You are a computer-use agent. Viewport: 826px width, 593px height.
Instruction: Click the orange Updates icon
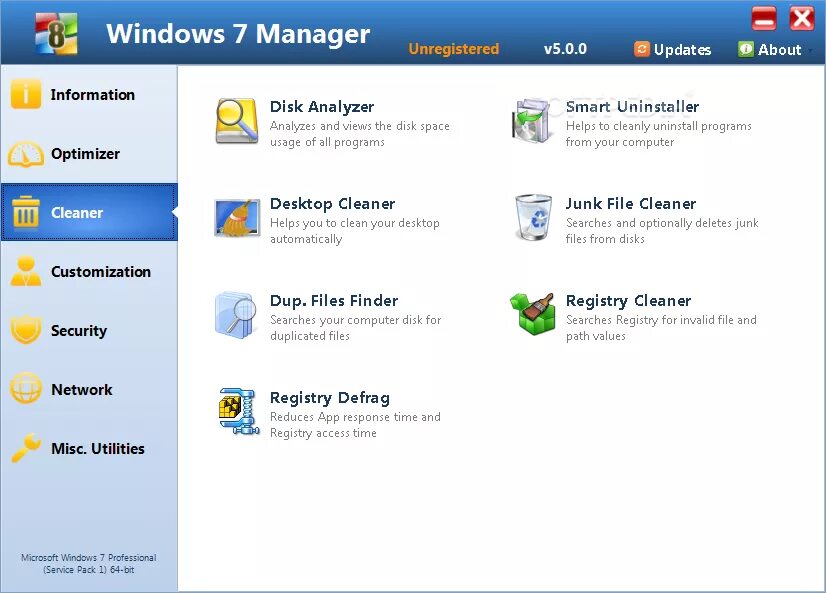tap(642, 49)
